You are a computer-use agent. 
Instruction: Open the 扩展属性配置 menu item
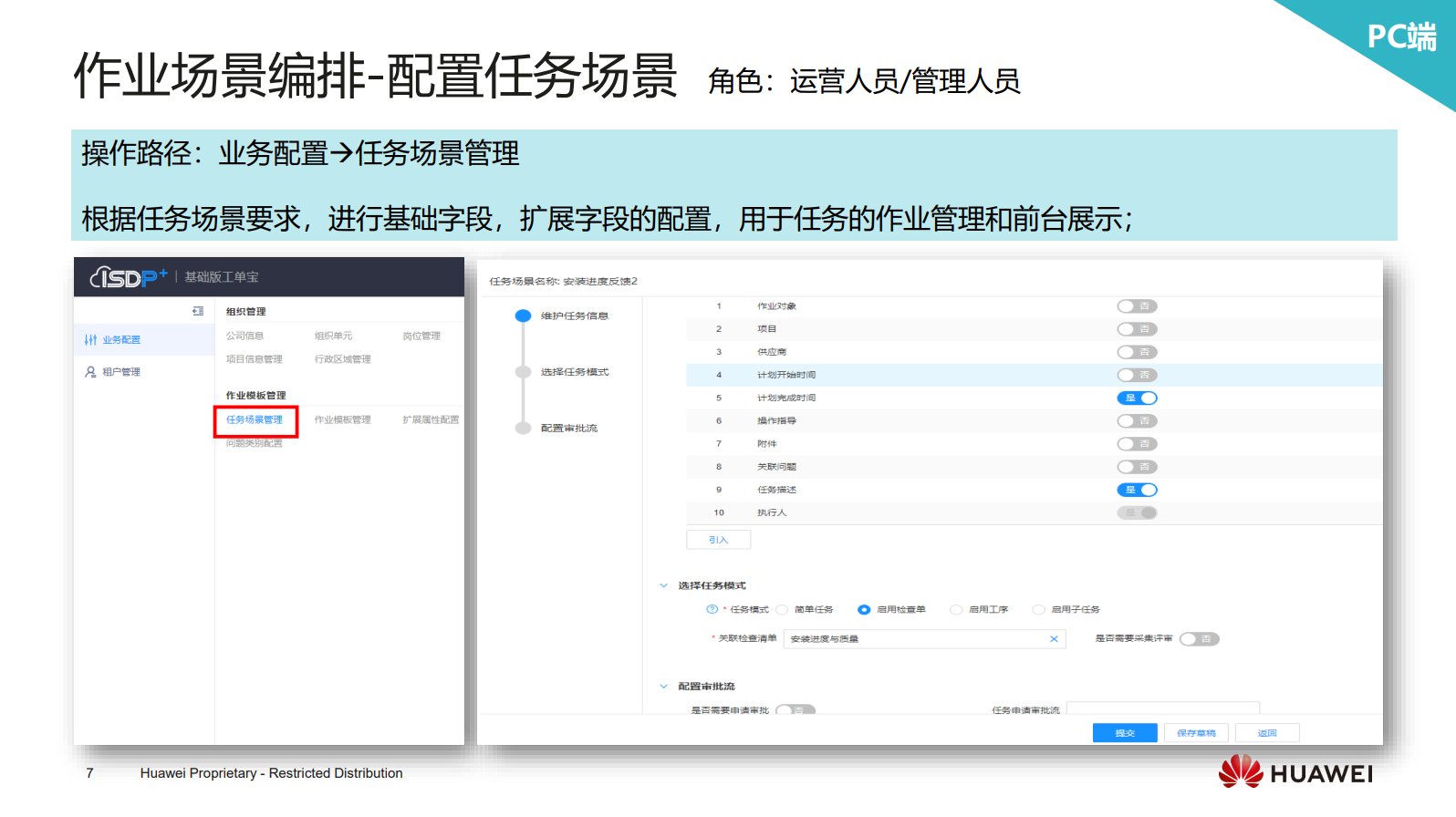tap(431, 420)
